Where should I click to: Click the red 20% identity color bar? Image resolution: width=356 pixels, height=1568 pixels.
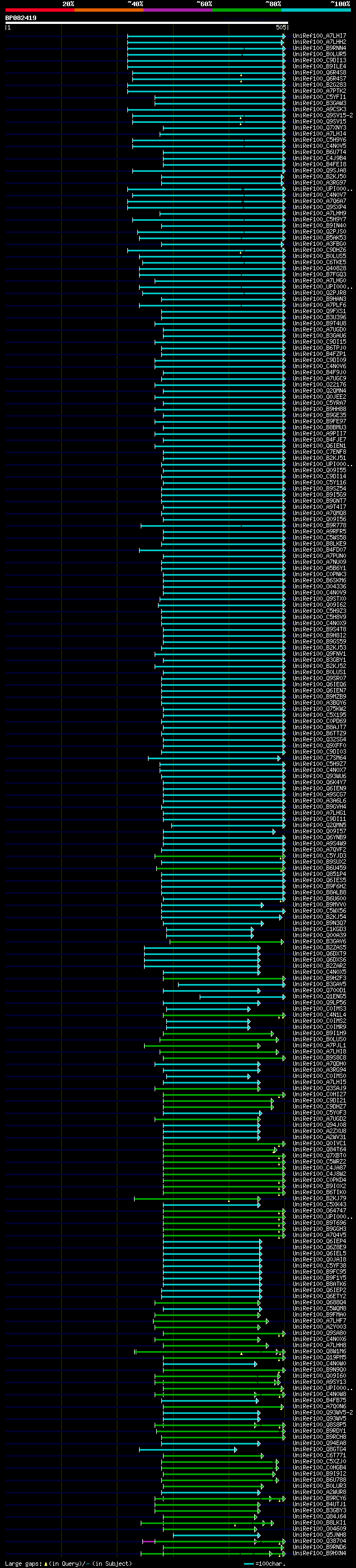[x=39, y=10]
